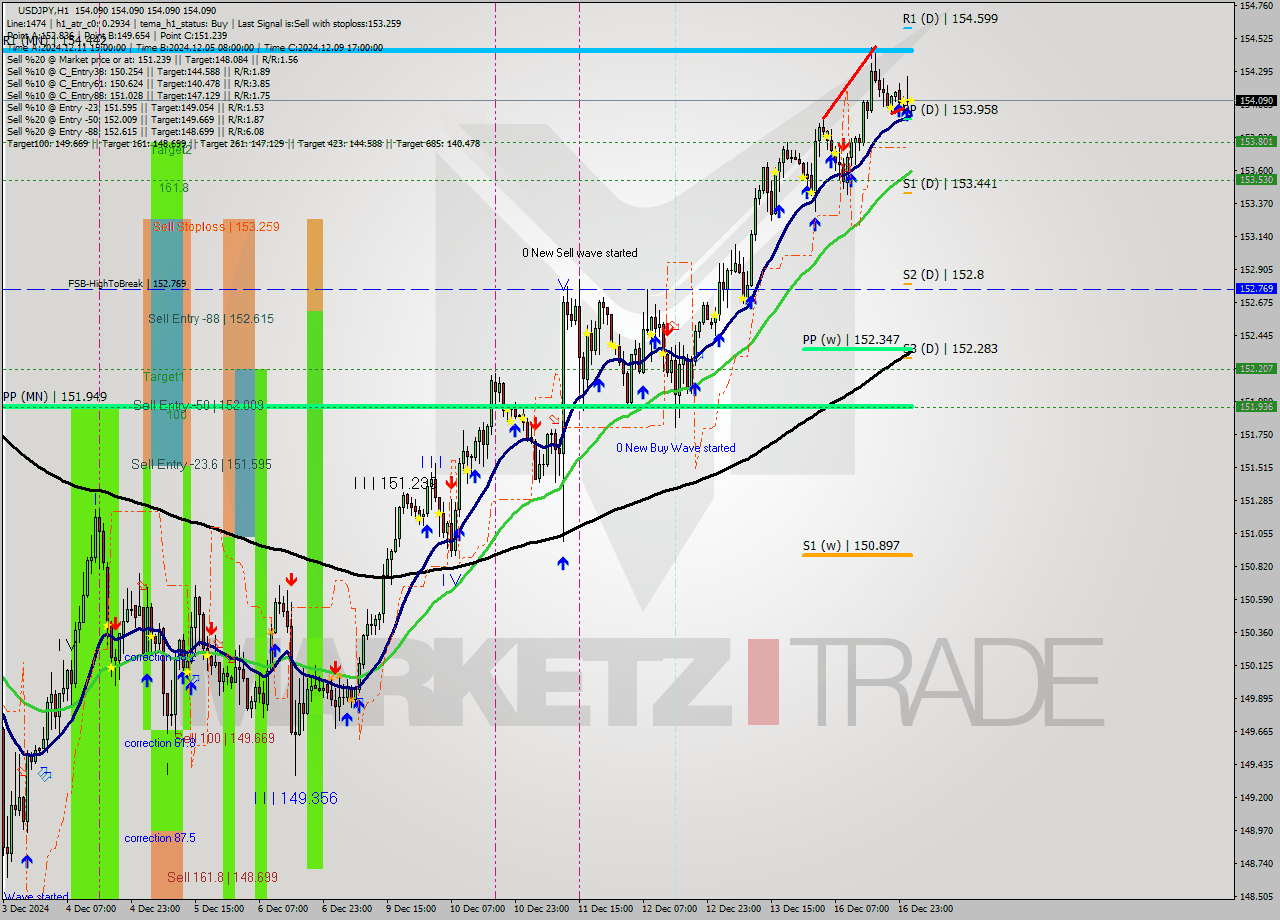Click the green 153.801 price tag on axis
This screenshot has width=1280, height=920.
click(x=1257, y=142)
